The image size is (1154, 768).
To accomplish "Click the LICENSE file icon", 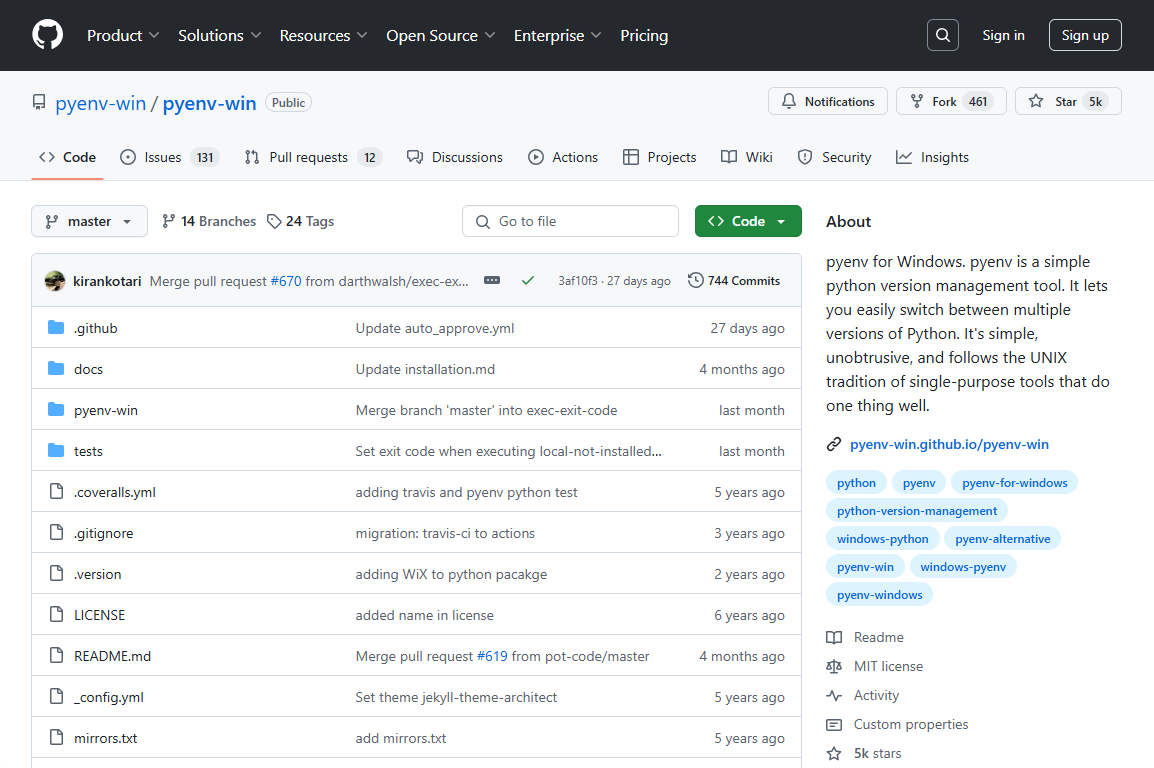I will click(56, 614).
